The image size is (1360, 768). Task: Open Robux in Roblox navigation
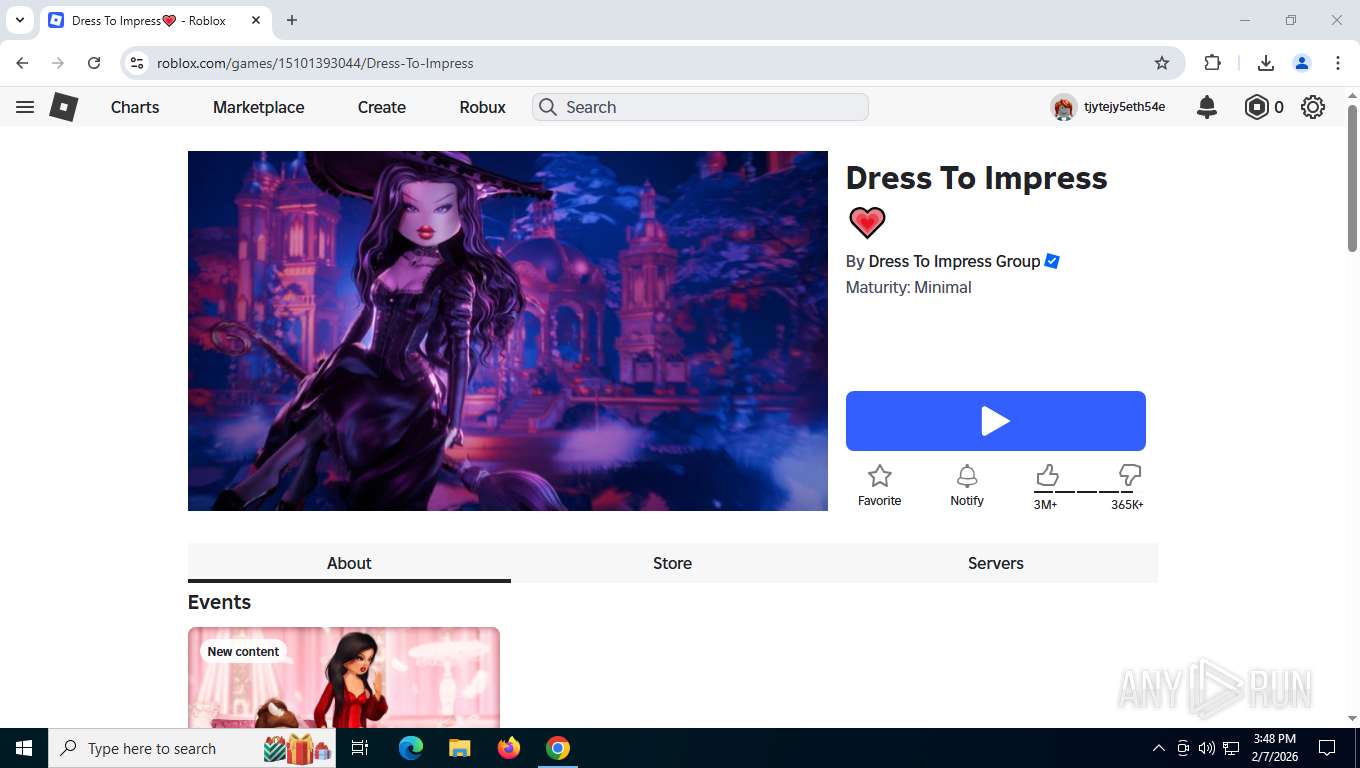click(483, 107)
